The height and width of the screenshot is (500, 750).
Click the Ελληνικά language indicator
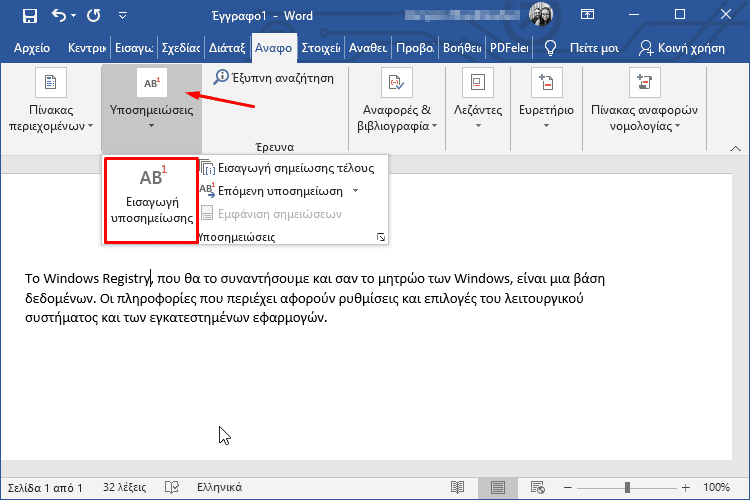(x=220, y=488)
